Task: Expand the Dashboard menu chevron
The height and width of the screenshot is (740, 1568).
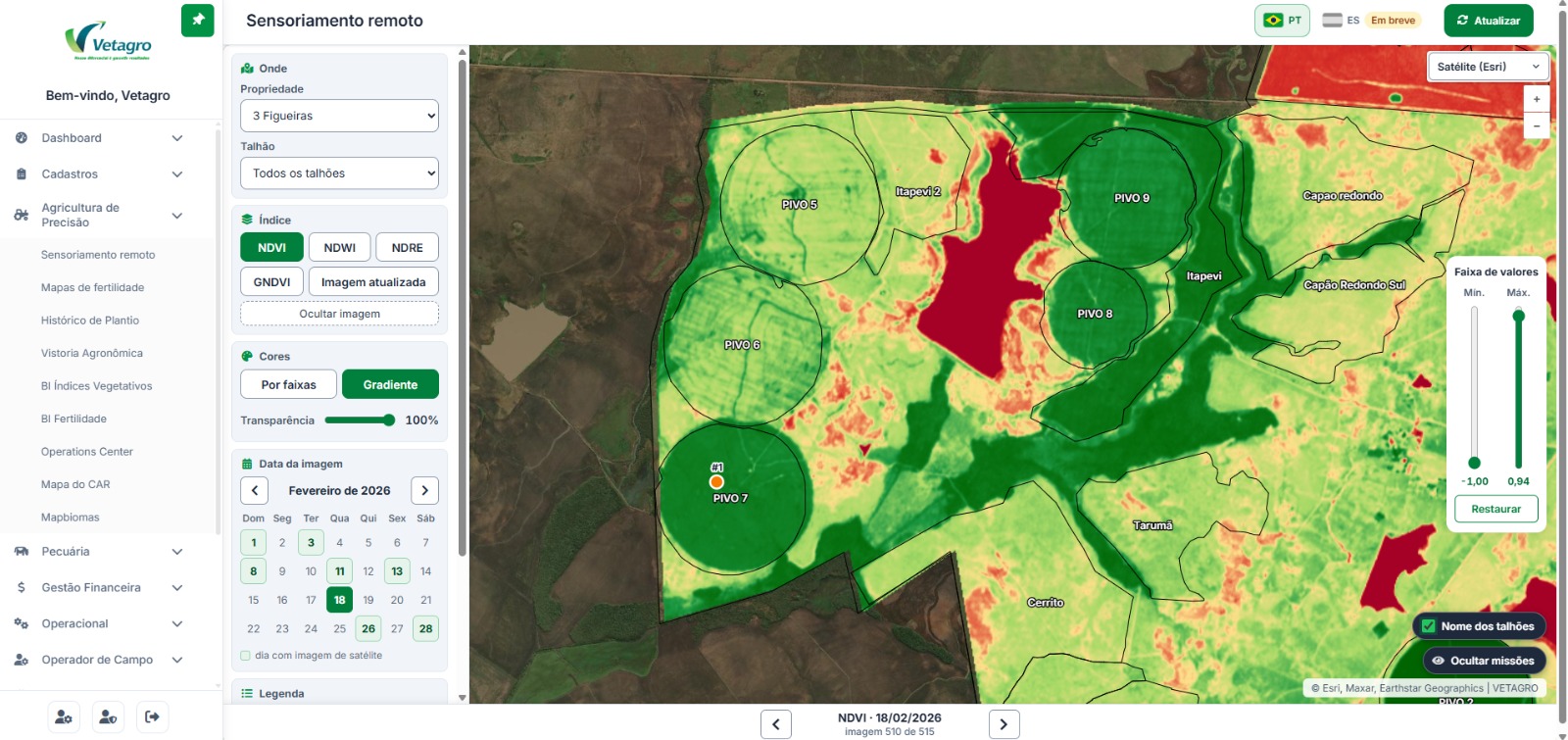Action: coord(177,138)
